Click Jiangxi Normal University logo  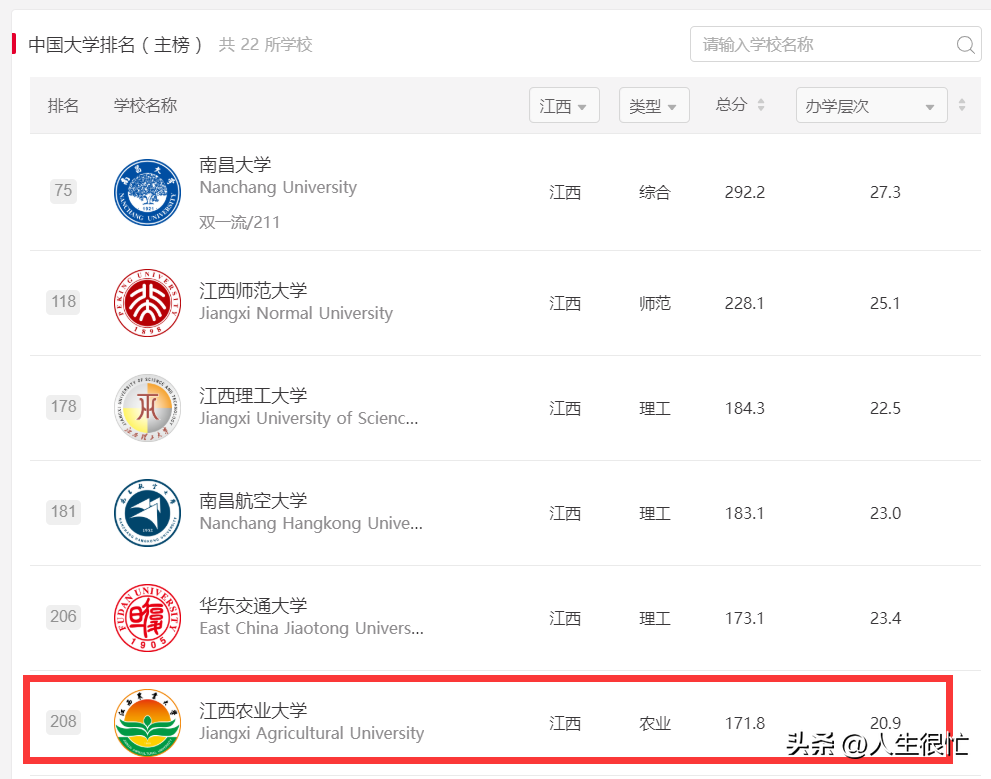pos(147,302)
